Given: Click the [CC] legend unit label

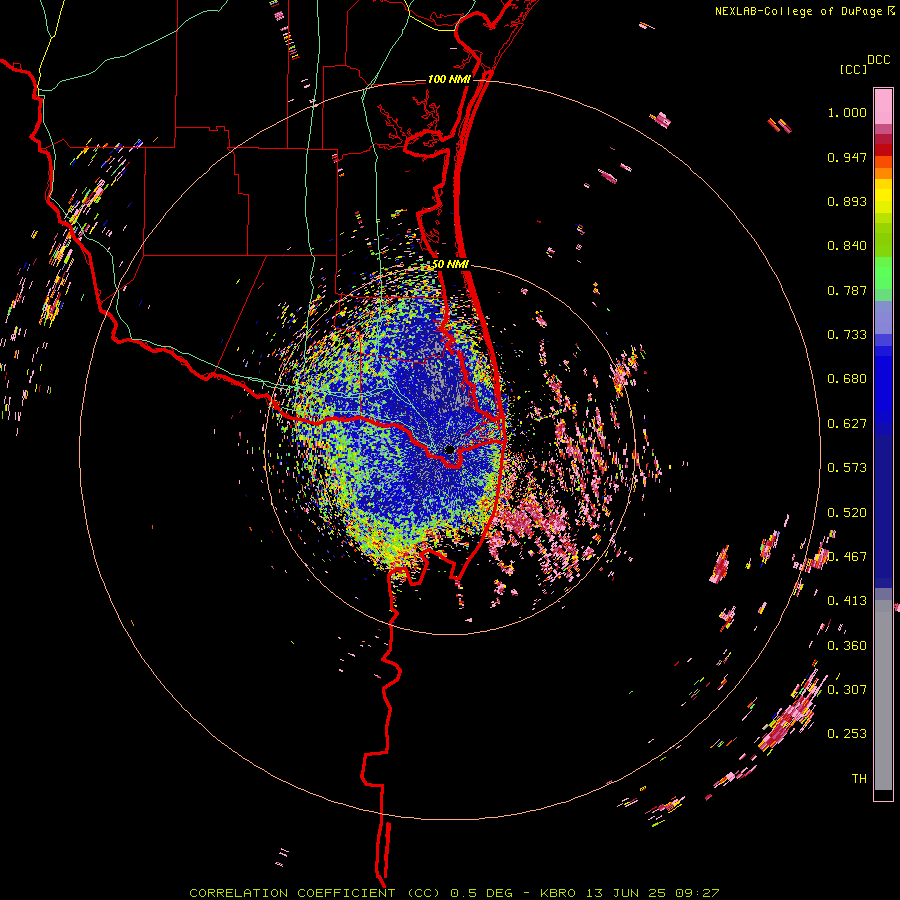Looking at the screenshot, I should pyautogui.click(x=853, y=69).
